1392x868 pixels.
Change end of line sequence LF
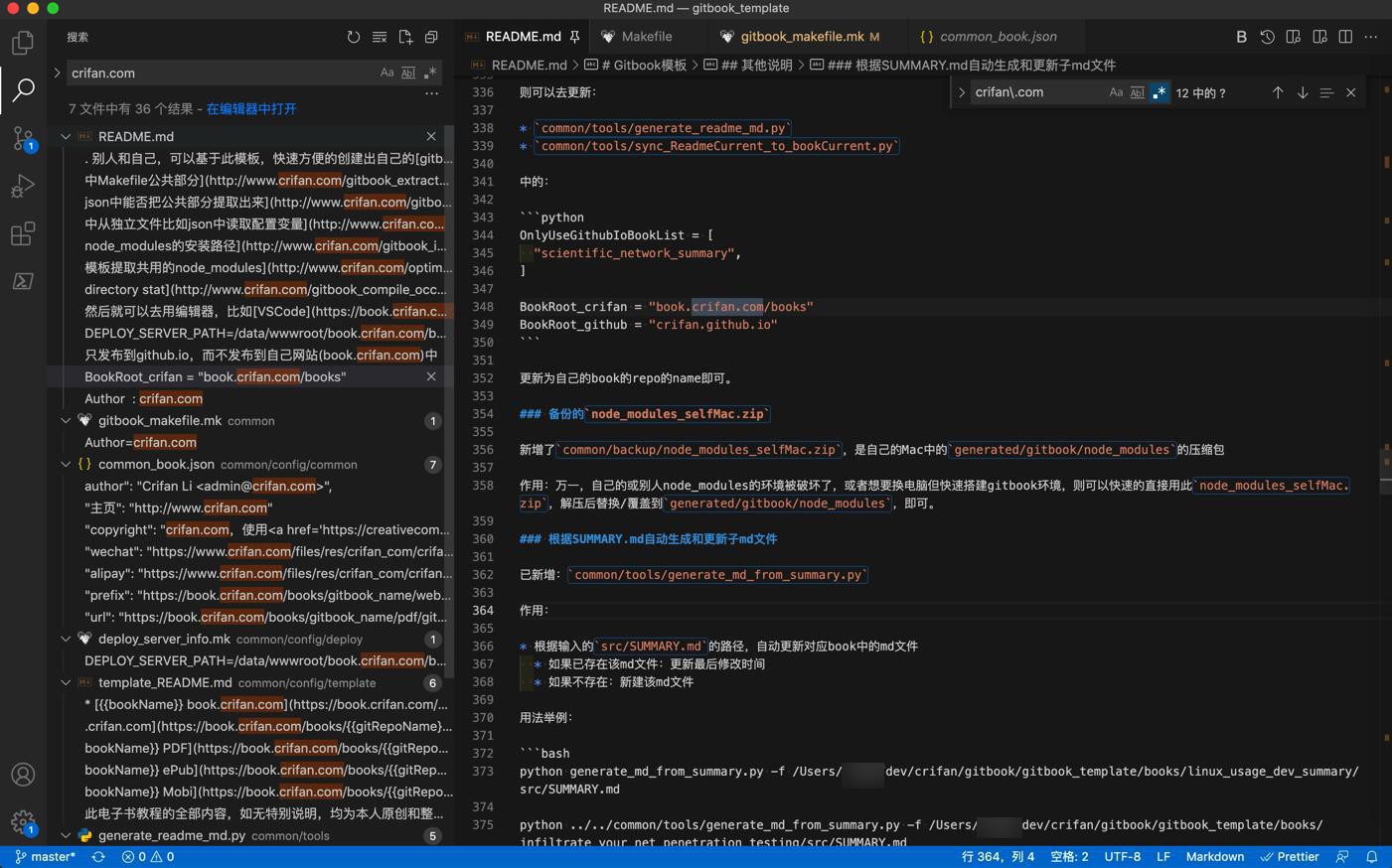click(1163, 856)
